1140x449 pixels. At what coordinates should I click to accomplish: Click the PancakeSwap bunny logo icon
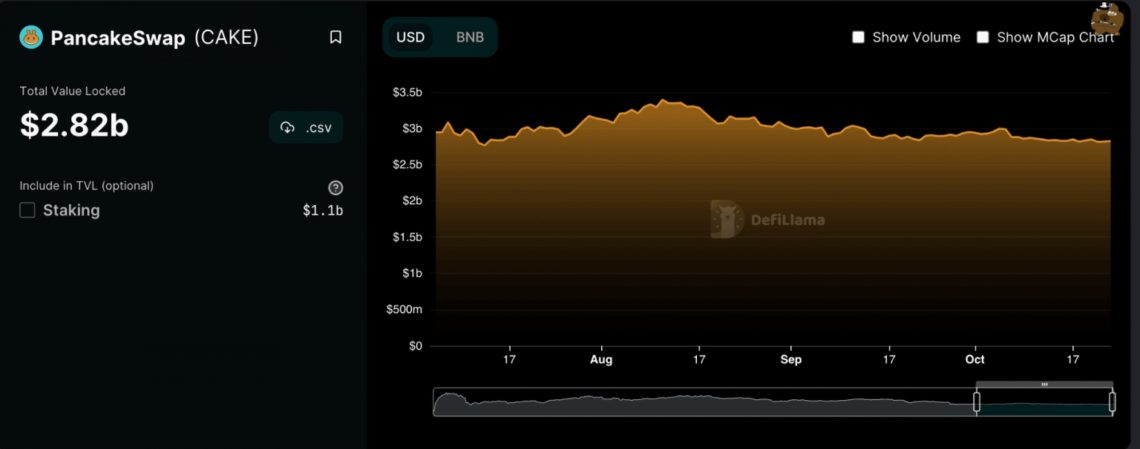31,37
